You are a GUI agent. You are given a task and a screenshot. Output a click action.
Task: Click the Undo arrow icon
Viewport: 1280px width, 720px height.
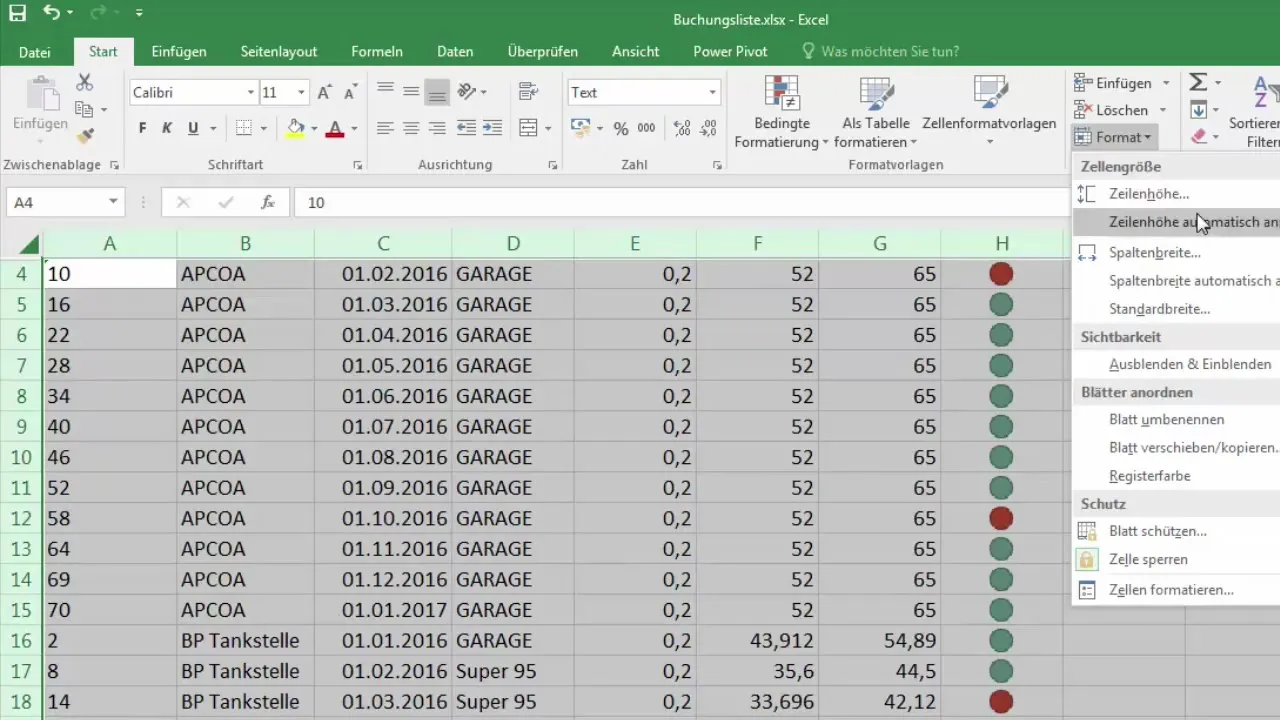point(52,14)
